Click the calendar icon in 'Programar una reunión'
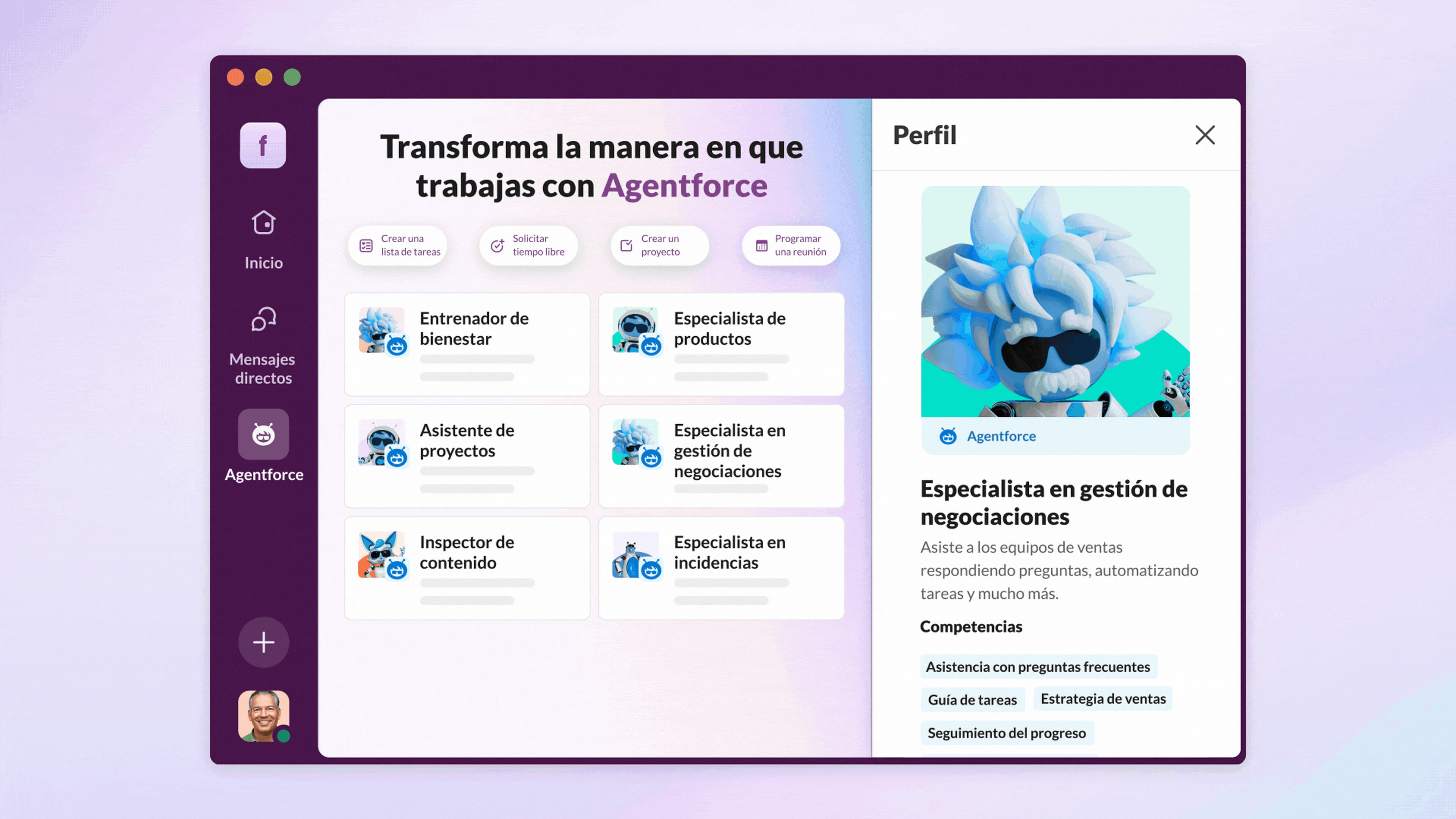The width and height of the screenshot is (1456, 819). tap(762, 246)
